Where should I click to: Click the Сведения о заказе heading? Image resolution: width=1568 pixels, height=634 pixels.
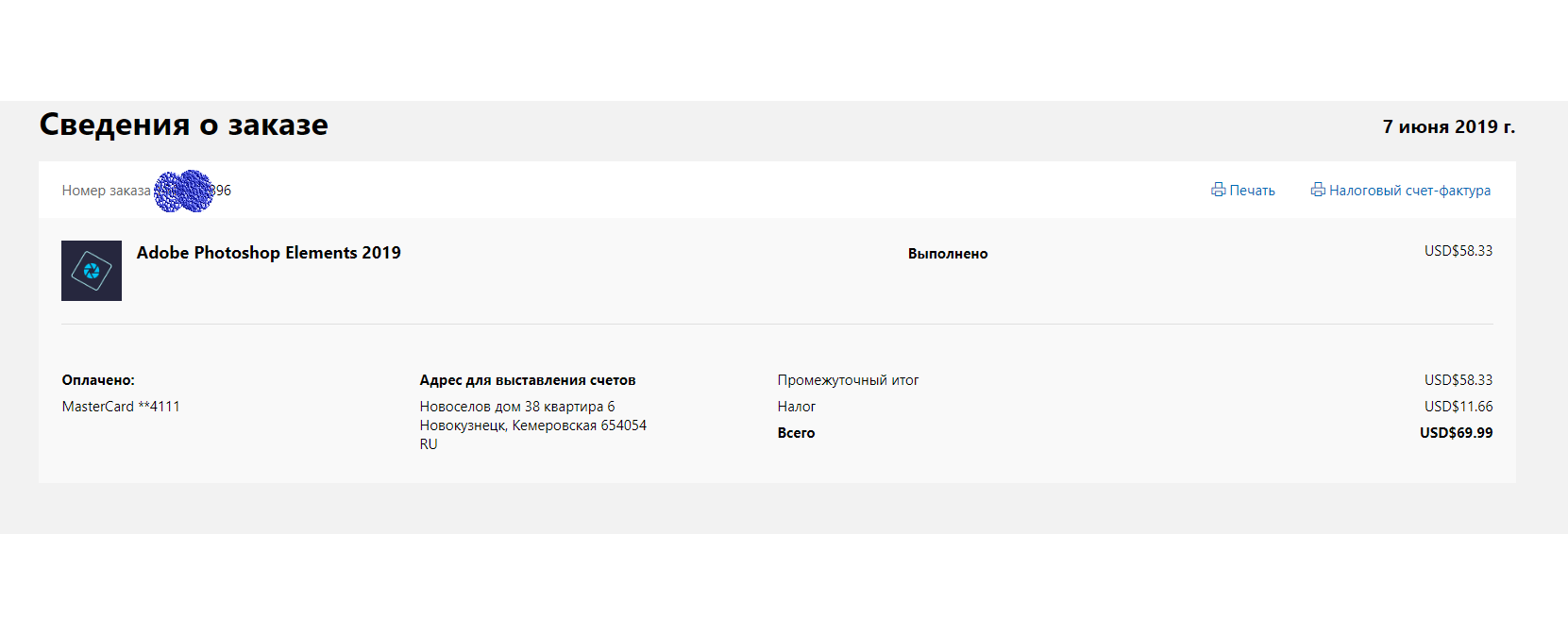(183, 125)
